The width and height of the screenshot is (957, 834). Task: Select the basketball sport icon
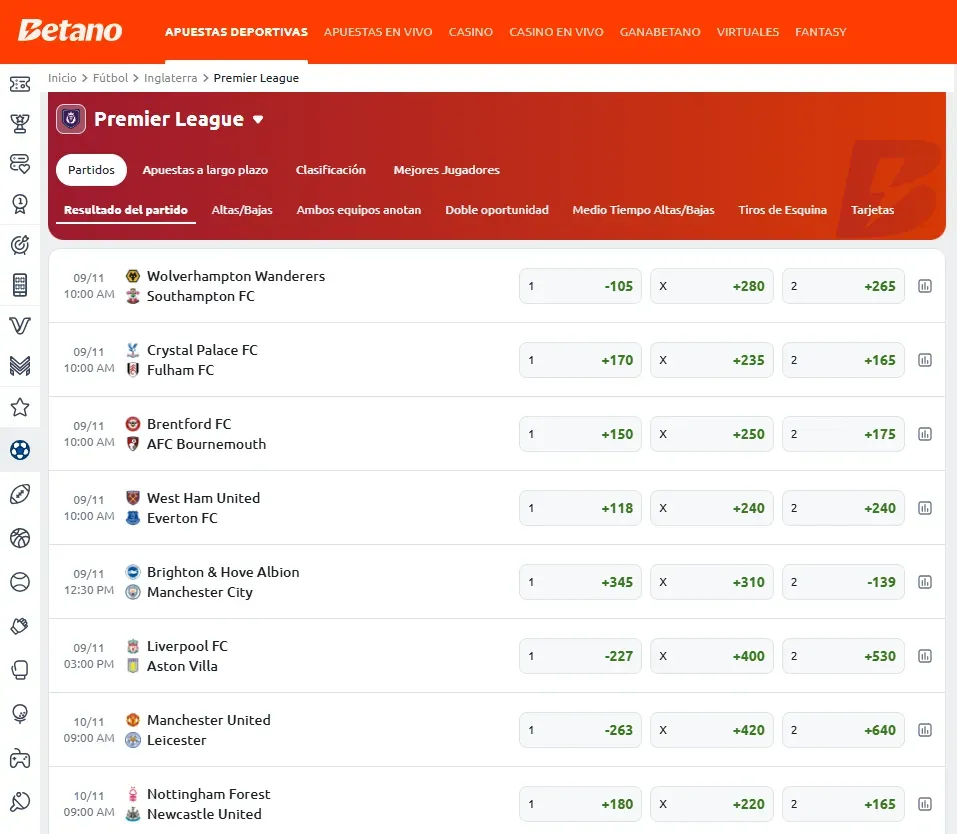click(20, 538)
